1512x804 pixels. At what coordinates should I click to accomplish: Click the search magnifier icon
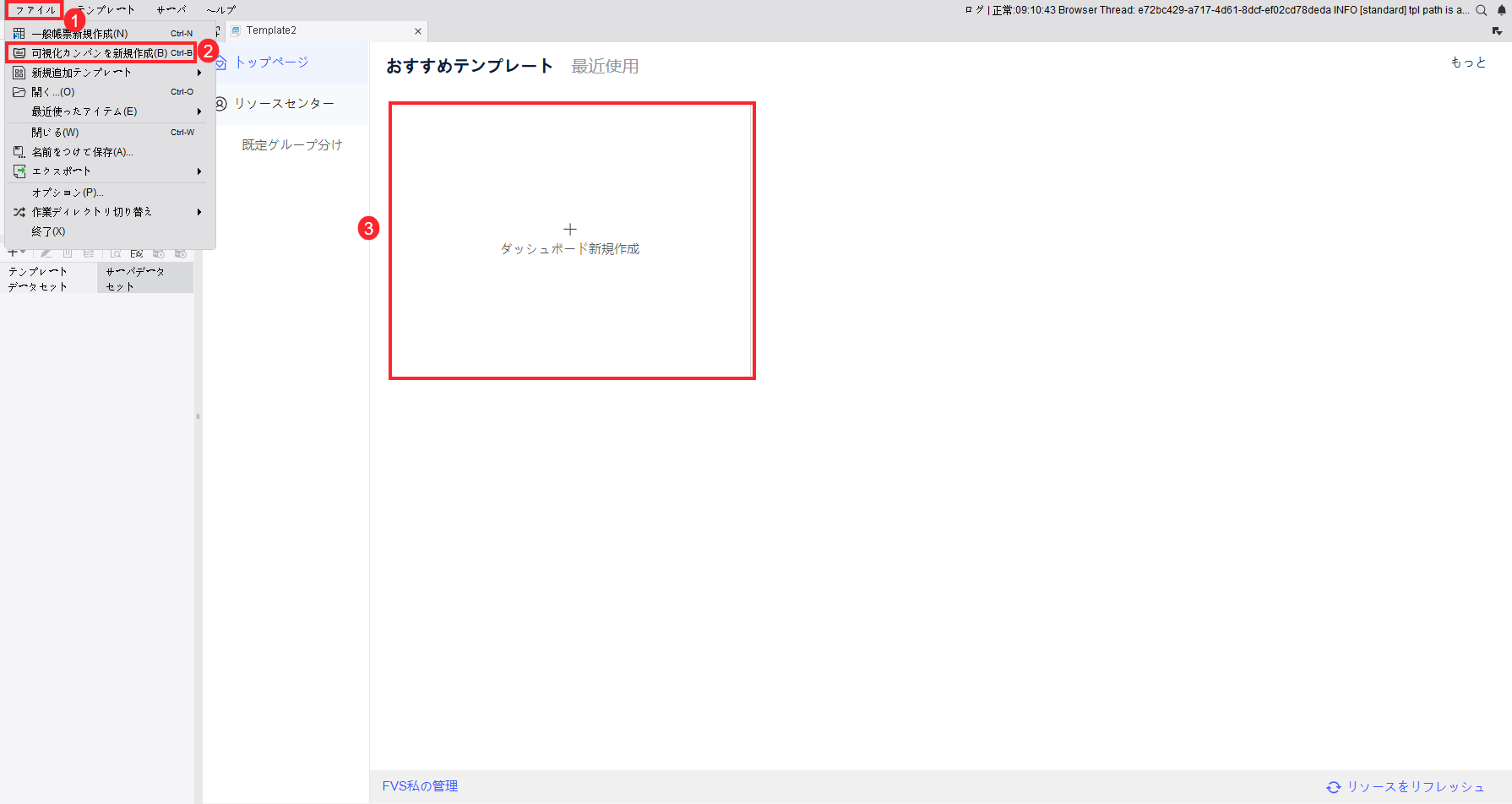click(x=1481, y=10)
